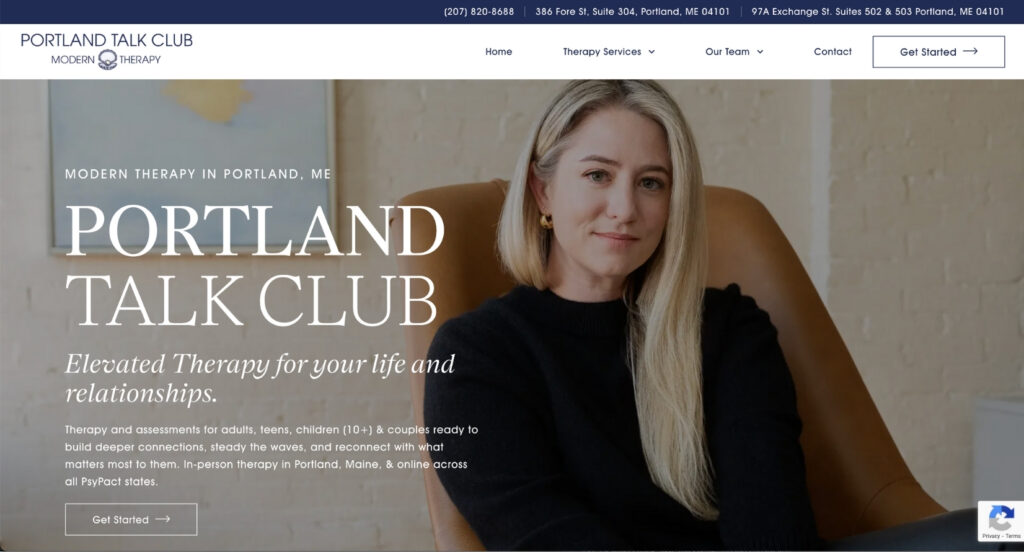This screenshot has width=1024, height=552.
Task: Click the reCAPTCHA Privacy link
Action: [990, 536]
